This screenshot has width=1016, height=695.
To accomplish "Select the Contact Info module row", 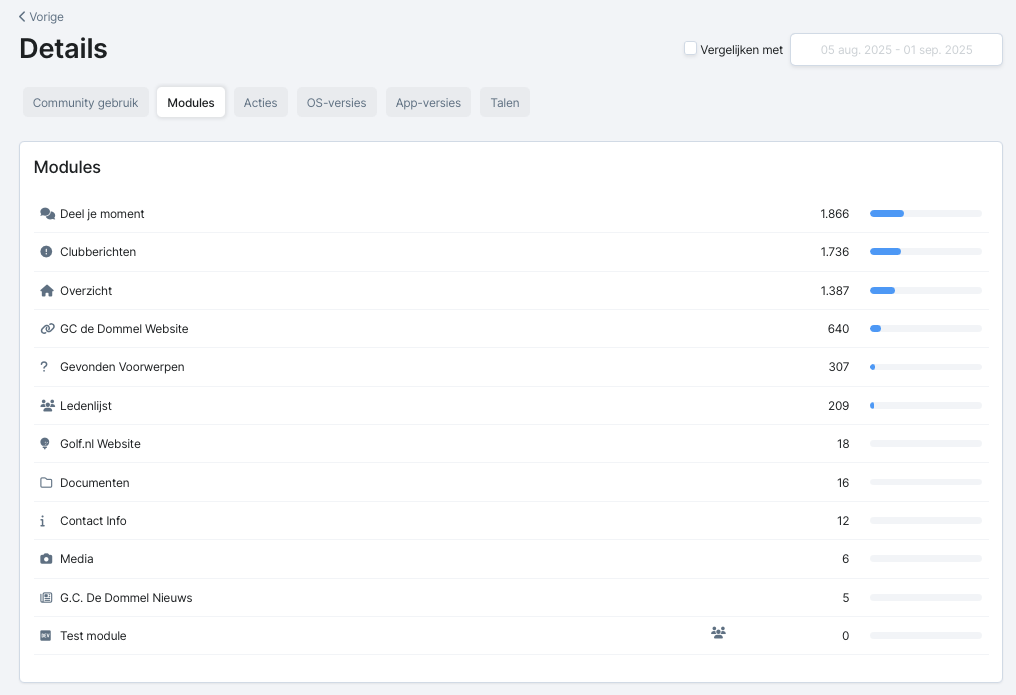I will click(x=93, y=521).
